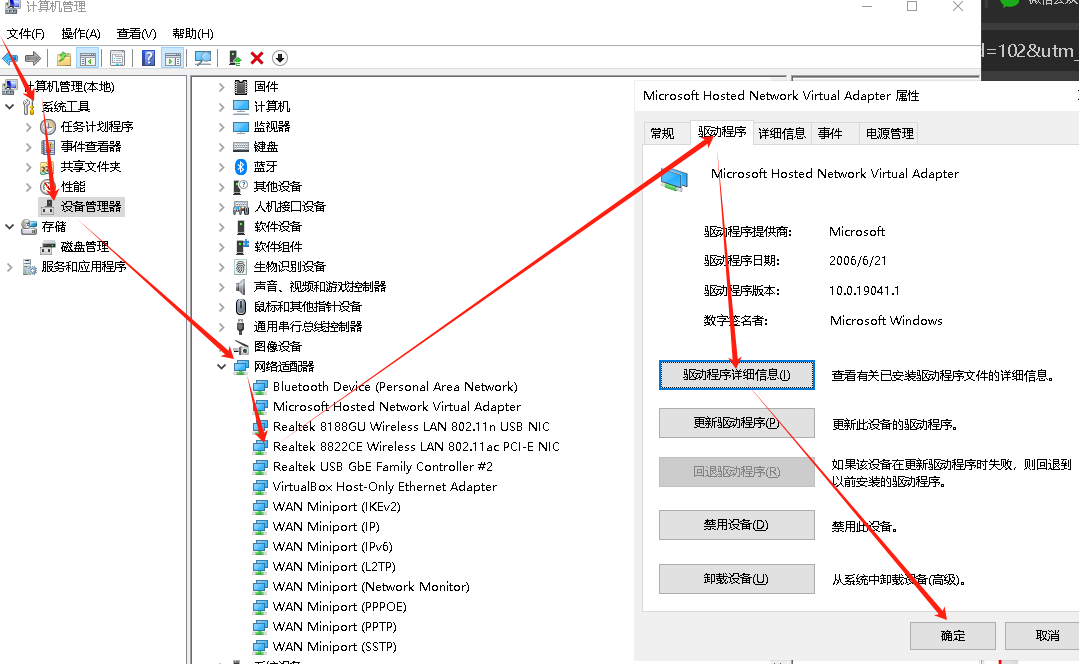Click the Scan for hardware changes monitor icon
Viewport: 1079px width, 664px height.
(203, 58)
